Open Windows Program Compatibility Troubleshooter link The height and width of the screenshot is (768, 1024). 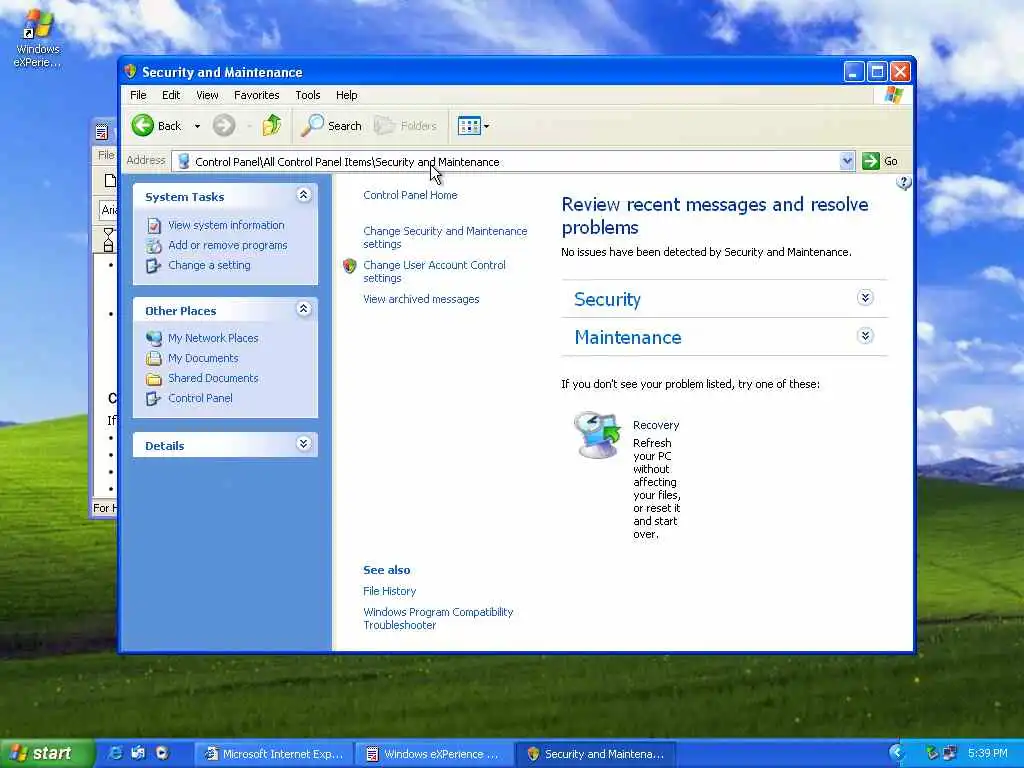(438, 618)
